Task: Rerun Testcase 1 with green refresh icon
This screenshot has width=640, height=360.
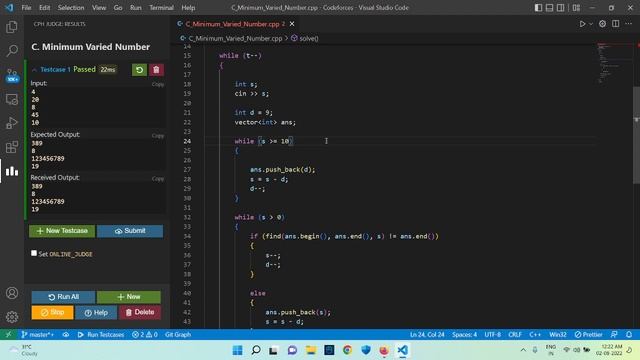Action: pyautogui.click(x=139, y=70)
